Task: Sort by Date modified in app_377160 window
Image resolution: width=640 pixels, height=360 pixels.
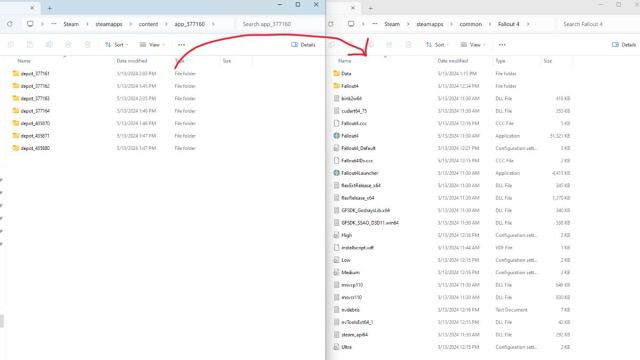Action: tap(132, 61)
